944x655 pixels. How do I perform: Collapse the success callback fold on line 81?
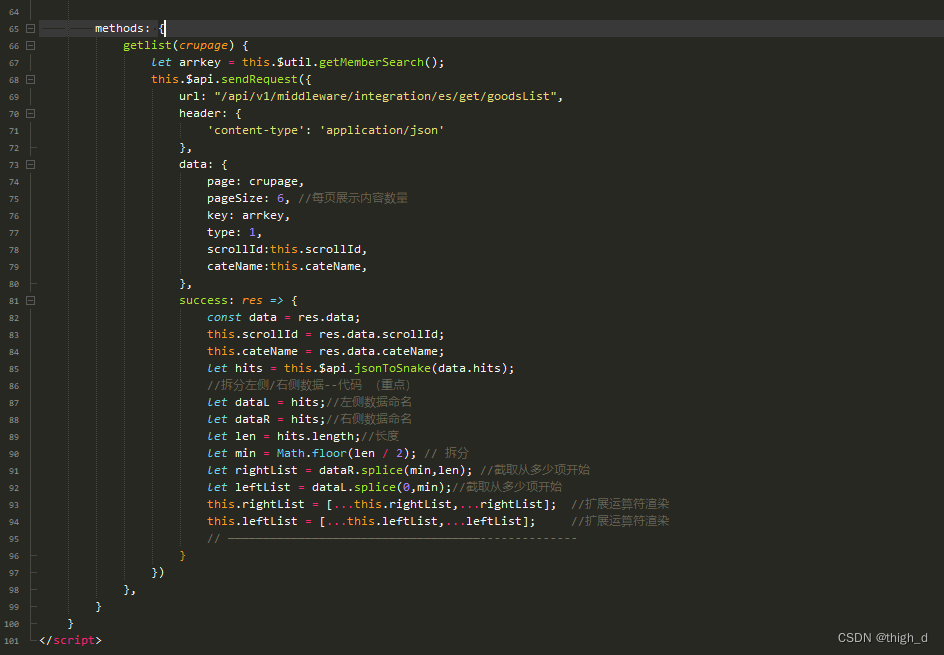click(30, 300)
